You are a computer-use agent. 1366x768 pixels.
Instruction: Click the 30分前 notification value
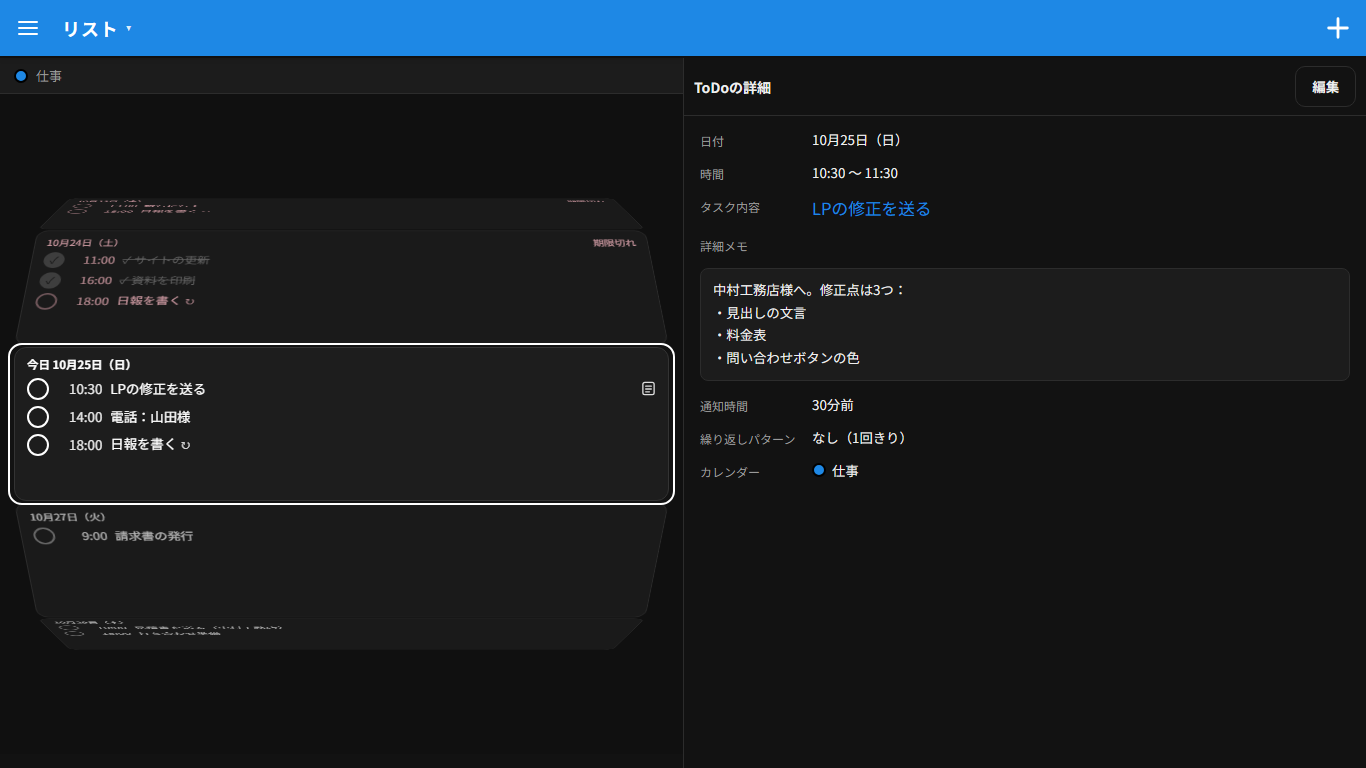coord(833,405)
